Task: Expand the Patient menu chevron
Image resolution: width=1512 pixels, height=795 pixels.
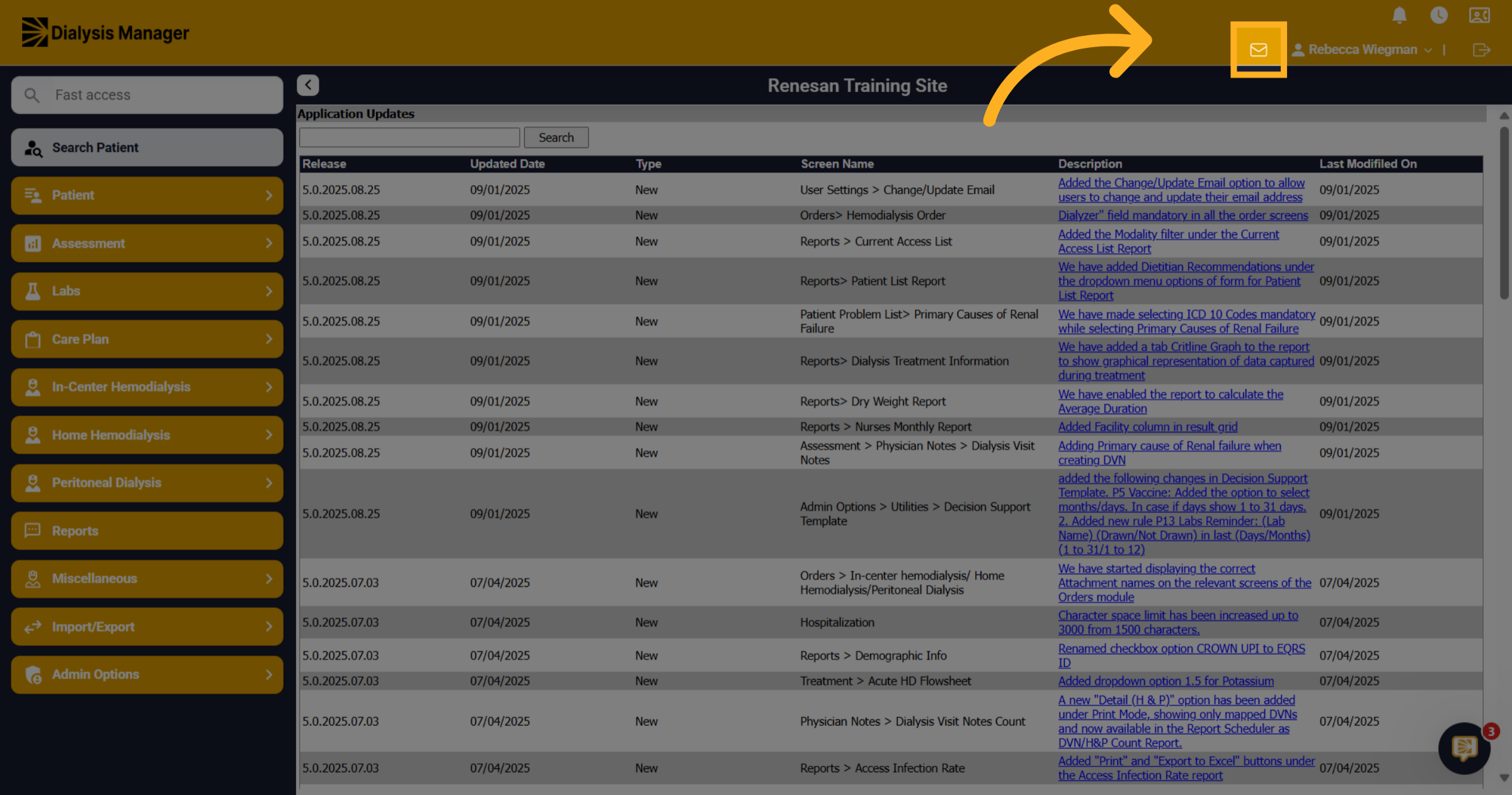Action: click(269, 195)
